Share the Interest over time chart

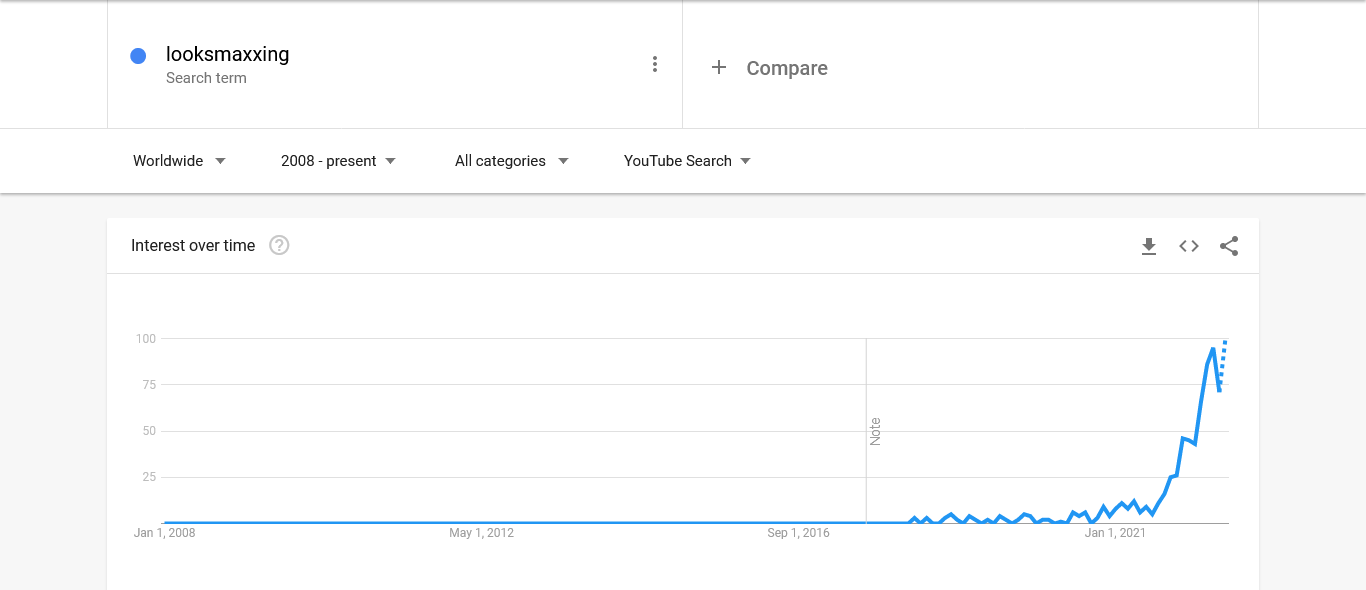pyautogui.click(x=1229, y=246)
